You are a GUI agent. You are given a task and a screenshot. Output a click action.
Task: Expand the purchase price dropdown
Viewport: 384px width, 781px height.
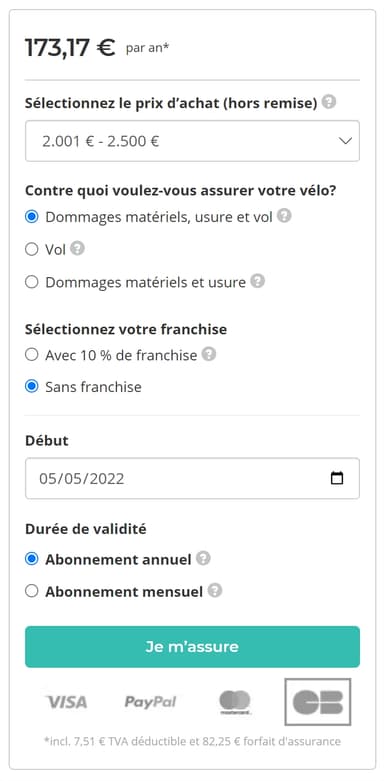(192, 141)
